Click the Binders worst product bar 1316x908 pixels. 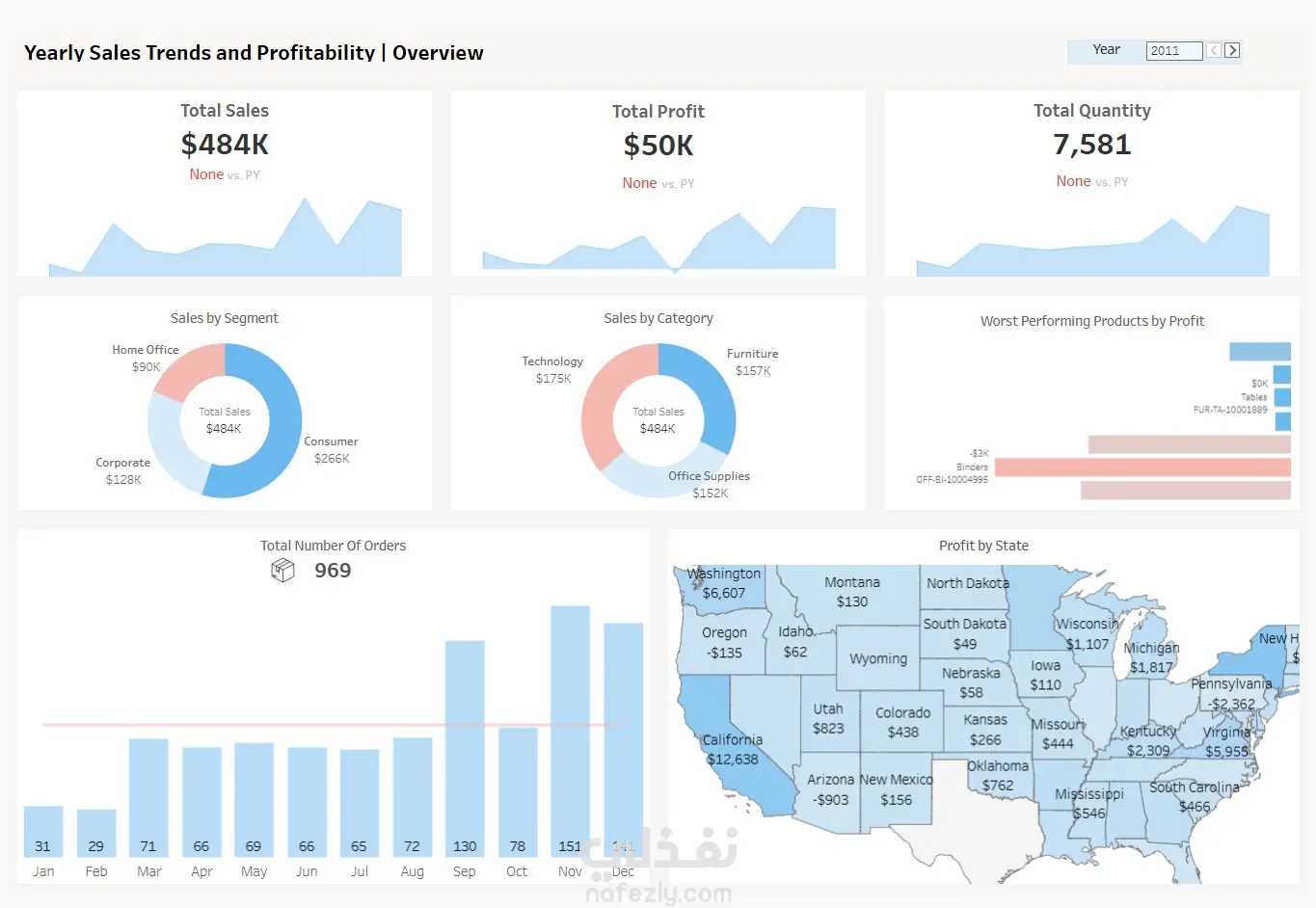pos(1142,467)
